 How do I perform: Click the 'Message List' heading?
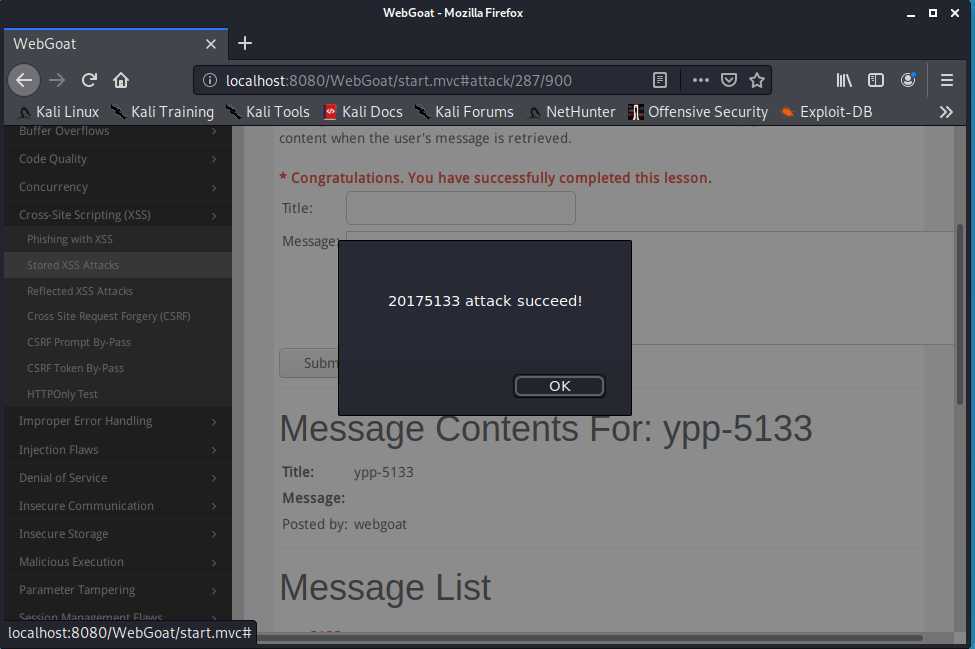[x=385, y=587]
